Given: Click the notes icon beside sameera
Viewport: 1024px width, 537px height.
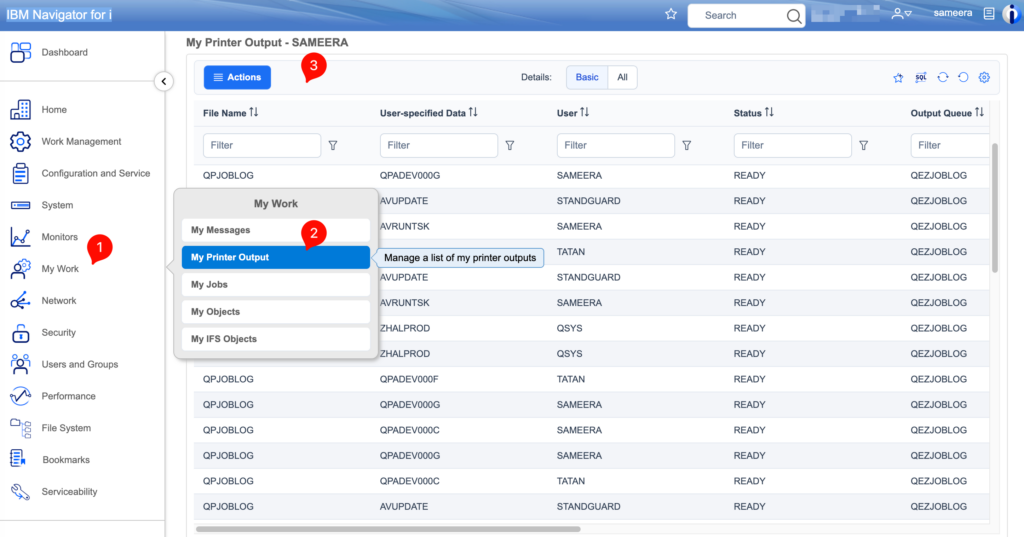Looking at the screenshot, I should coord(989,14).
